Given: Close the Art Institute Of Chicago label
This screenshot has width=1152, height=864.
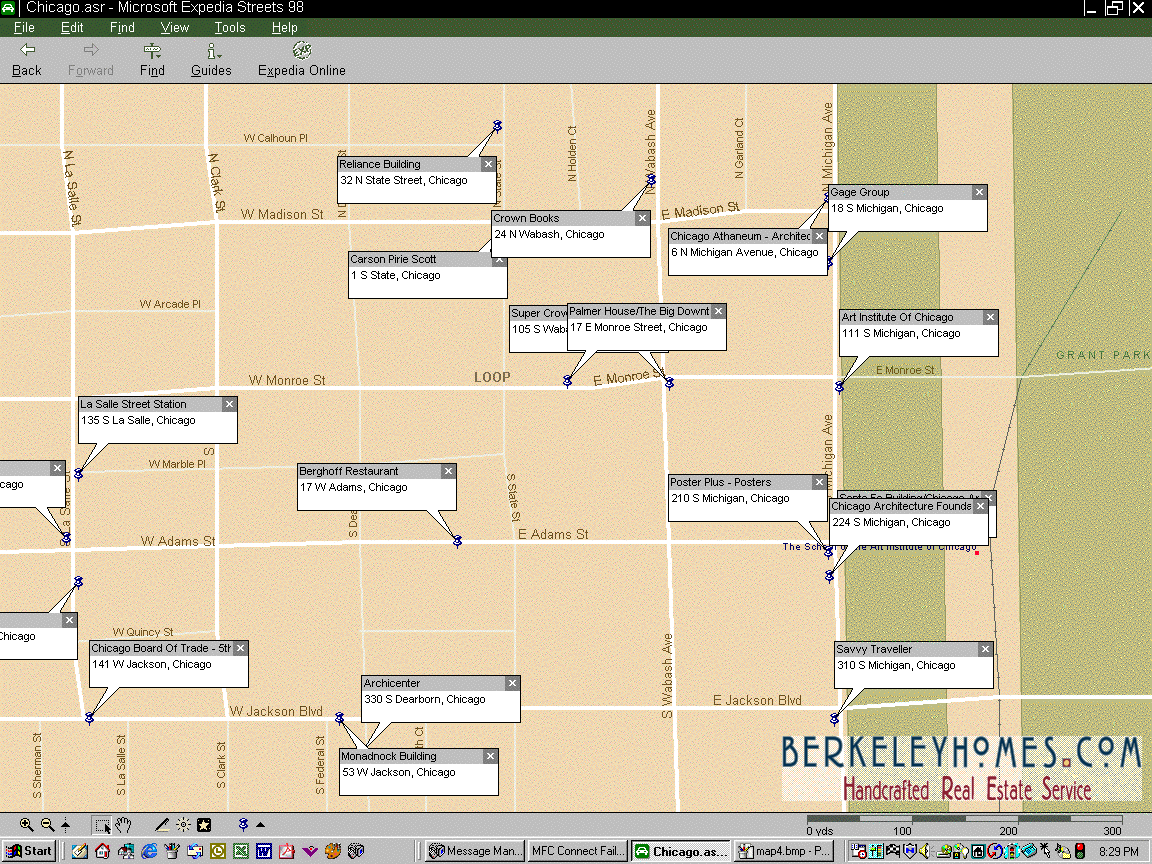Looking at the screenshot, I should pos(990,317).
